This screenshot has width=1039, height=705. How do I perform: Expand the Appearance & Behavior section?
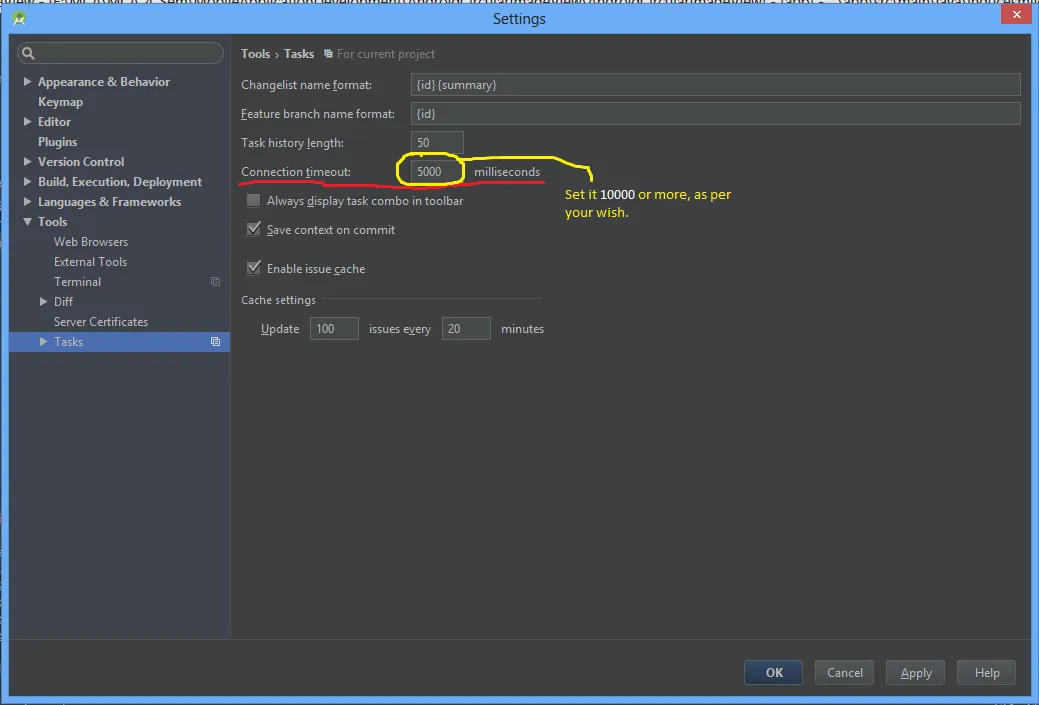point(25,81)
